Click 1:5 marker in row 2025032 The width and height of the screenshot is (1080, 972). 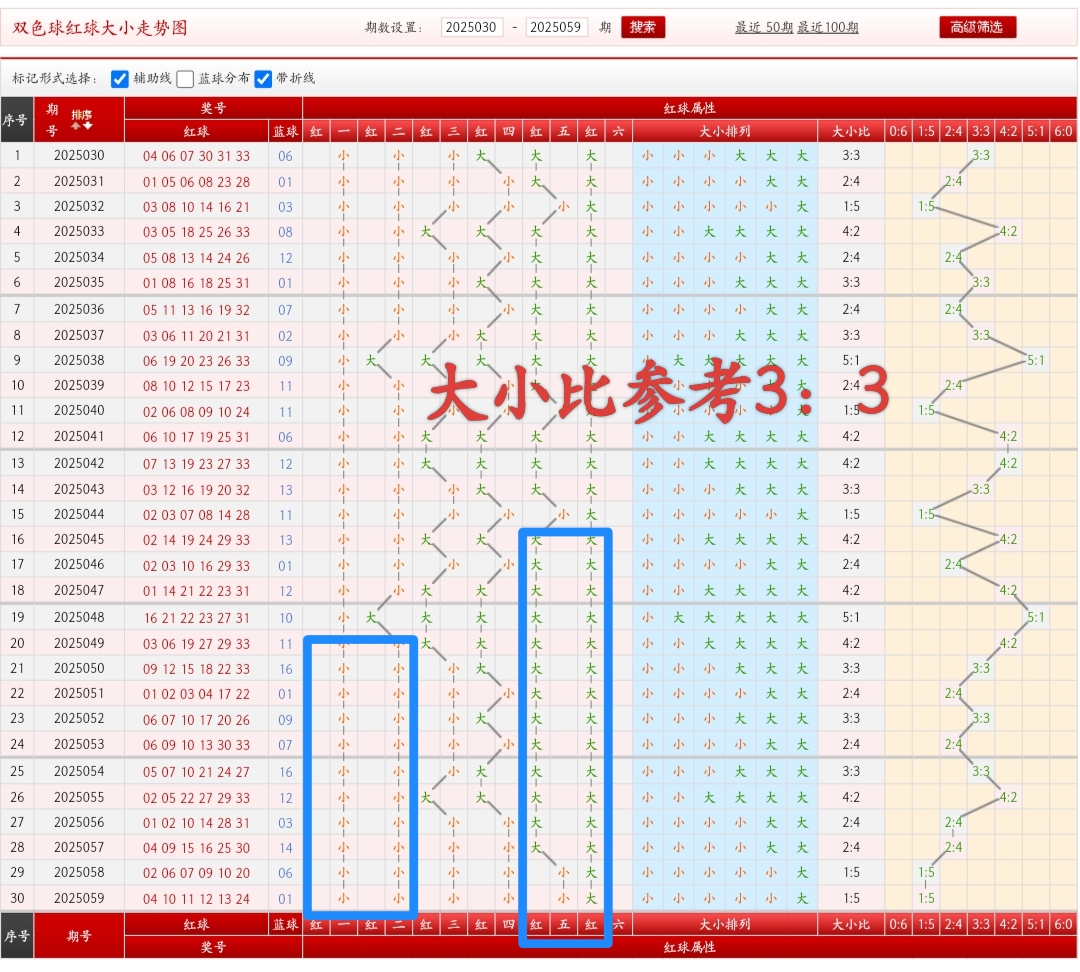(x=926, y=206)
